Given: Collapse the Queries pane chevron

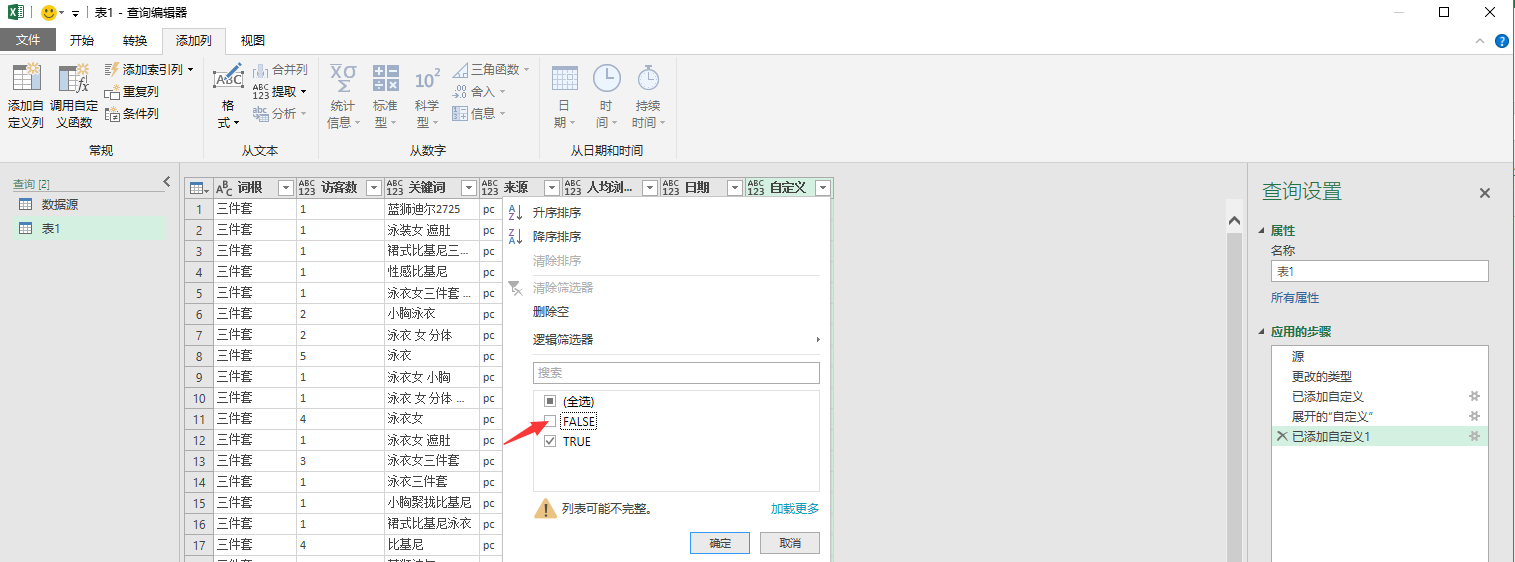Looking at the screenshot, I should pyautogui.click(x=167, y=181).
